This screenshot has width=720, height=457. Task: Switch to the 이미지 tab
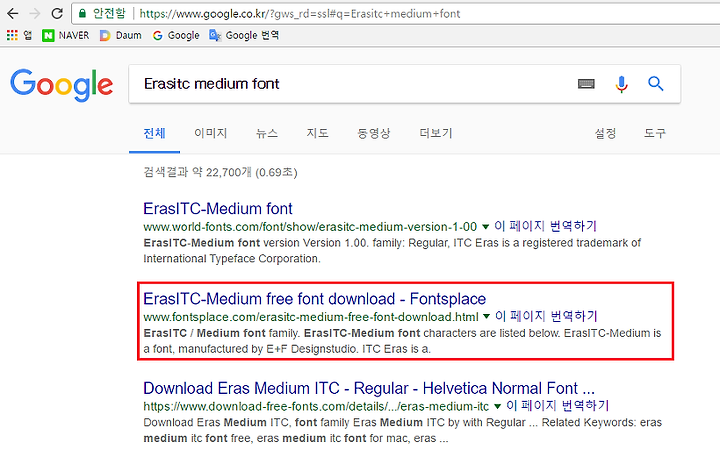211,133
